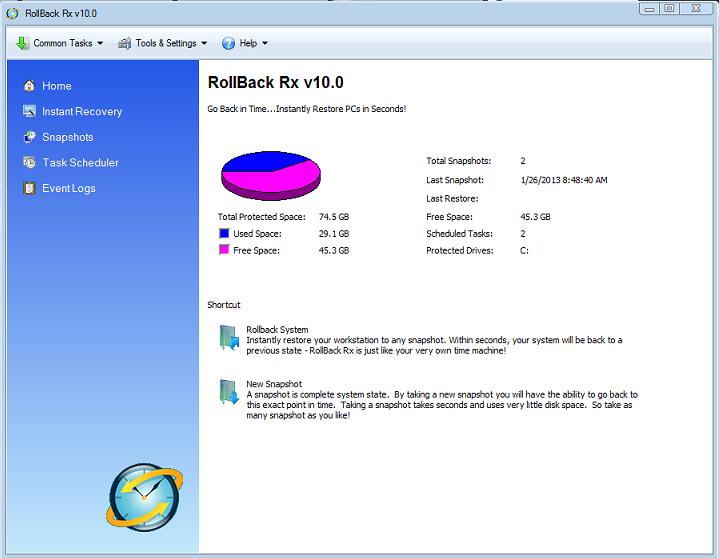Expand the Help dropdown arrow
Image resolution: width=719 pixels, height=558 pixels.
[x=265, y=43]
